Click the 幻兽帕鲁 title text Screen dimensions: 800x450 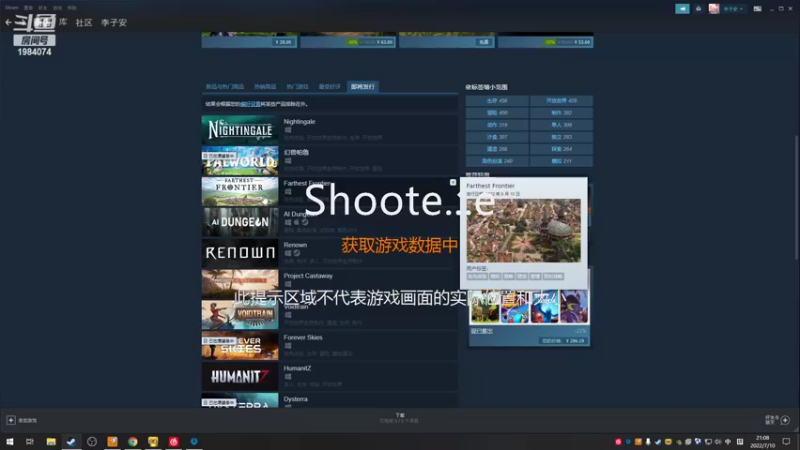coord(296,153)
